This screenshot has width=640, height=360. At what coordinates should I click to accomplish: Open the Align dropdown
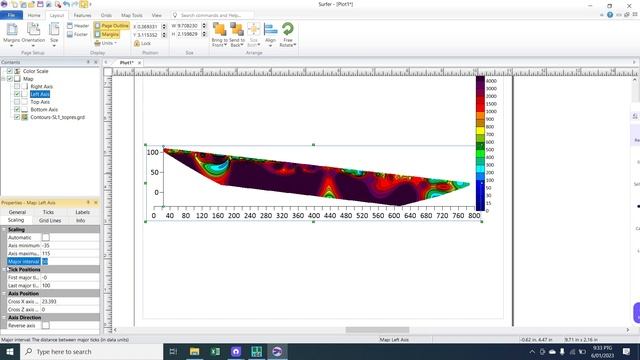tap(271, 34)
